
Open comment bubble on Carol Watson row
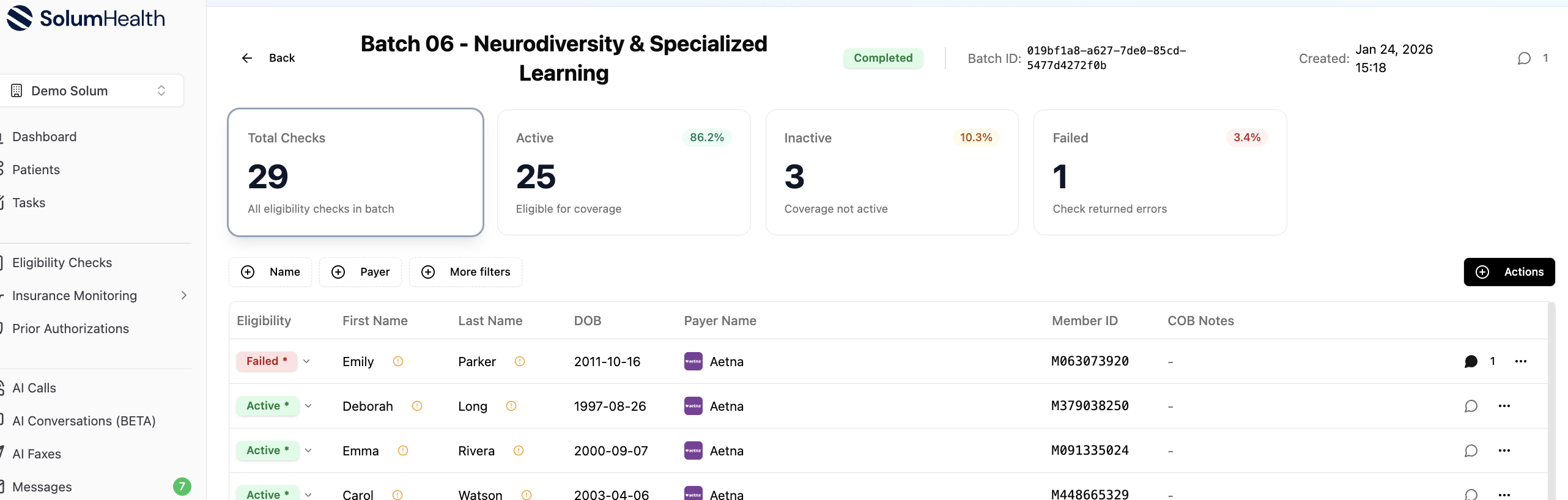click(1471, 494)
